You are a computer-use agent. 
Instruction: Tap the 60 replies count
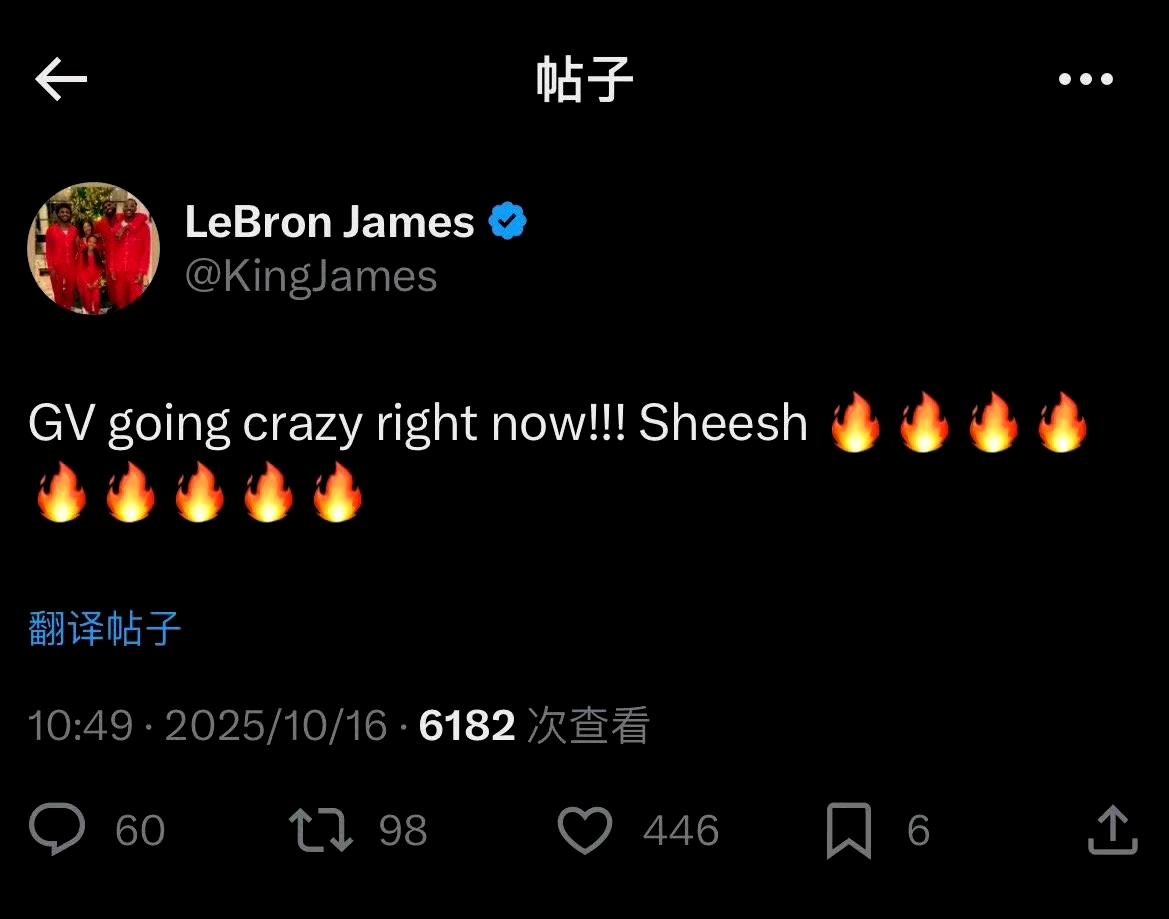point(140,830)
